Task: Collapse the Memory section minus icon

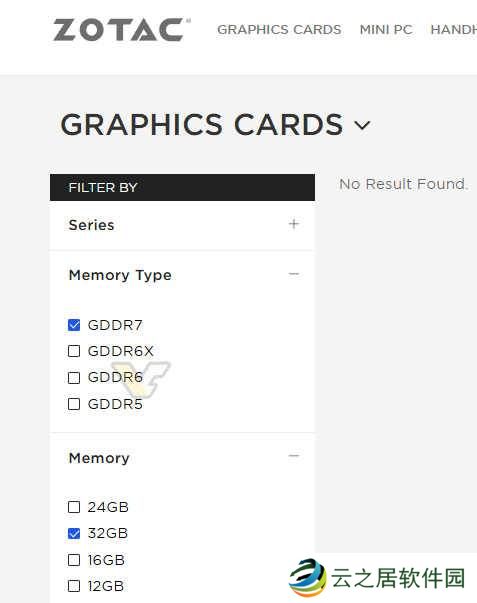Action: click(x=294, y=456)
